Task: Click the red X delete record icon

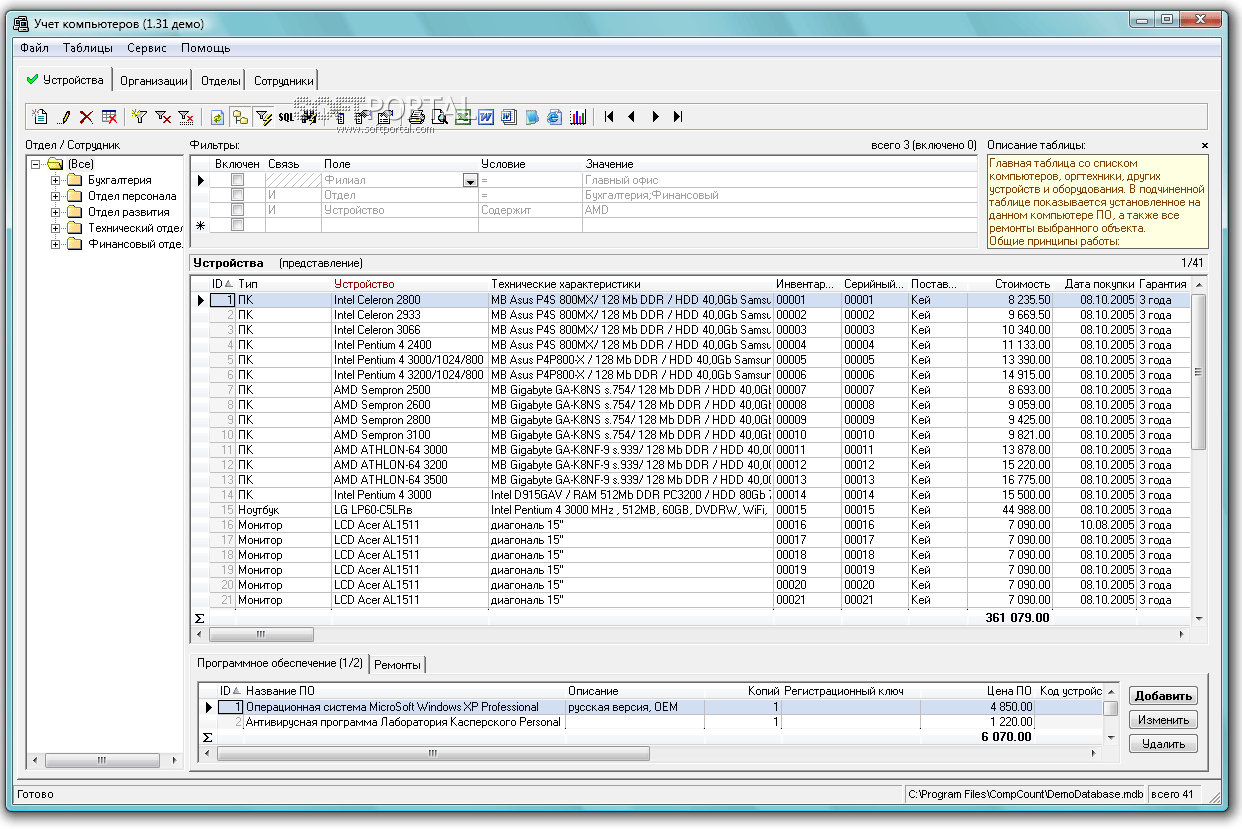Action: [x=86, y=117]
